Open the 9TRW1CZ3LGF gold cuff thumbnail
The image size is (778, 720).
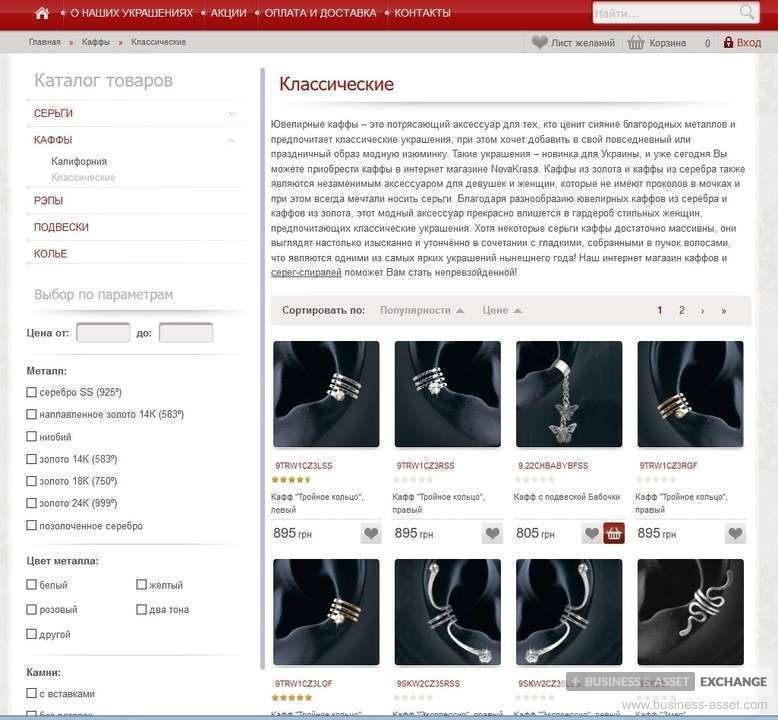coord(326,612)
